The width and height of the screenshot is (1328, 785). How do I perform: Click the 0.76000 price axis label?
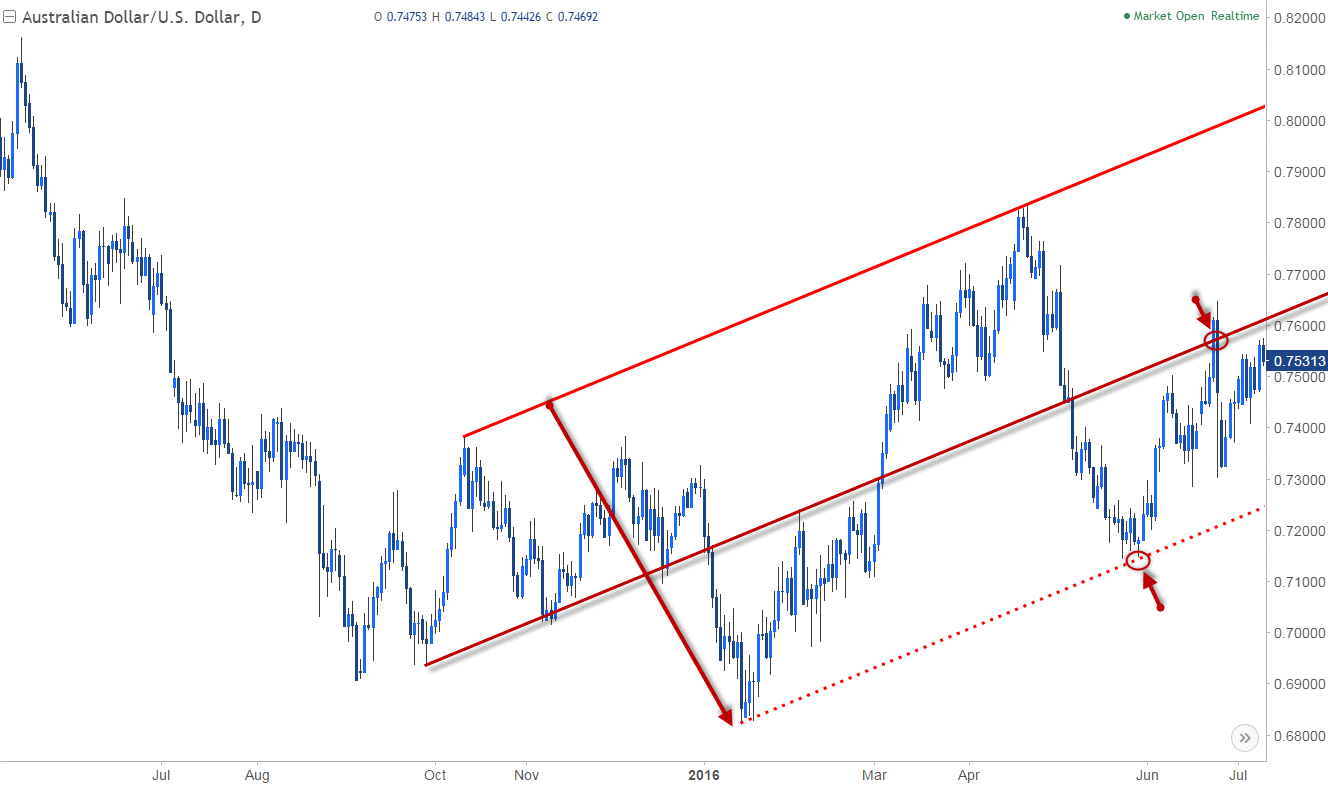tap(1298, 326)
